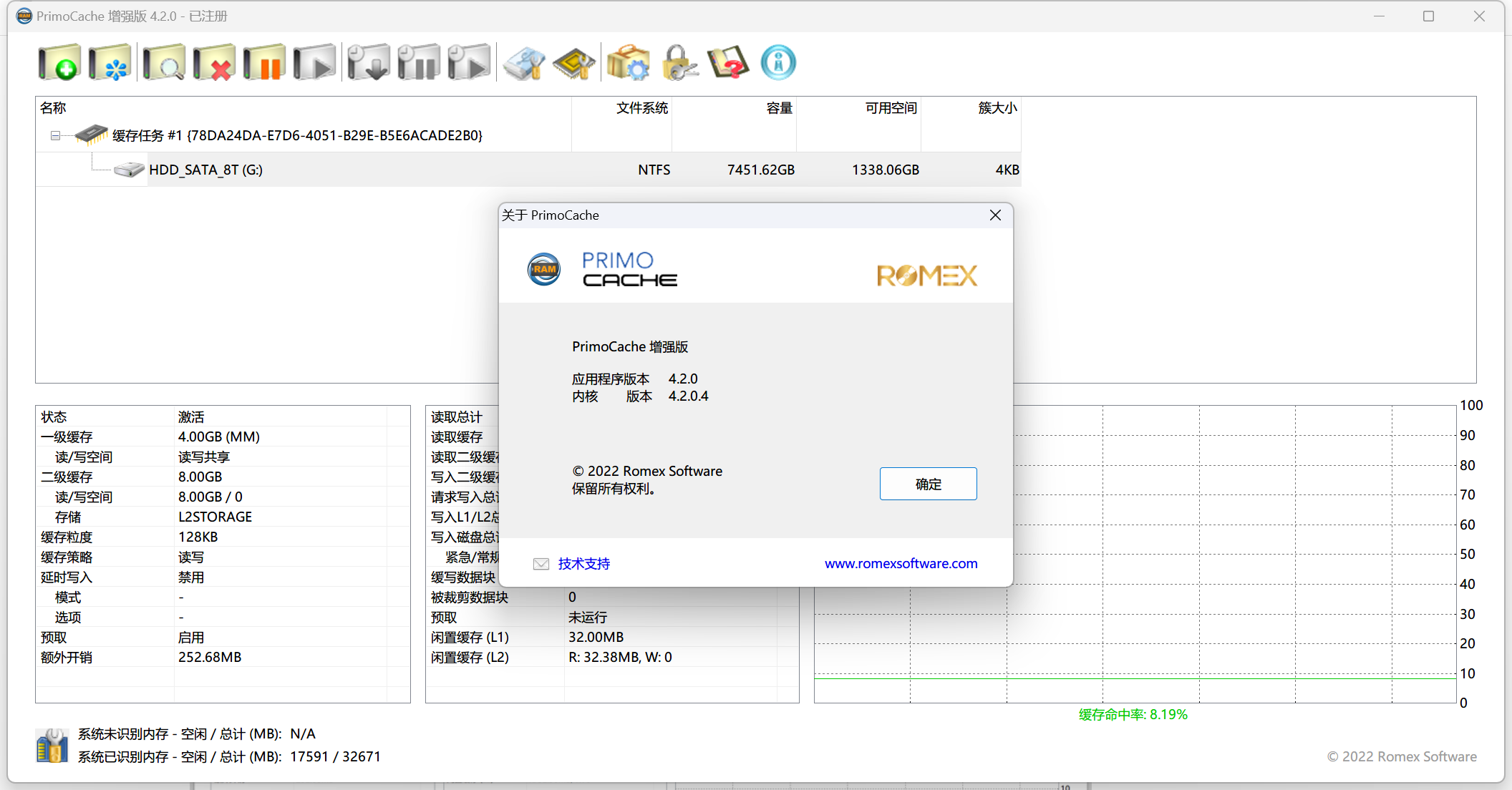
Task: Click the HDD_SATA_8T drive icon
Action: (130, 170)
